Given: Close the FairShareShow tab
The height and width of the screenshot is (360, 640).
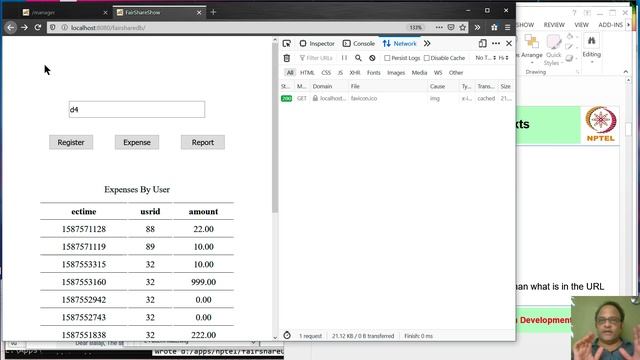Looking at the screenshot, I should click(x=199, y=13).
